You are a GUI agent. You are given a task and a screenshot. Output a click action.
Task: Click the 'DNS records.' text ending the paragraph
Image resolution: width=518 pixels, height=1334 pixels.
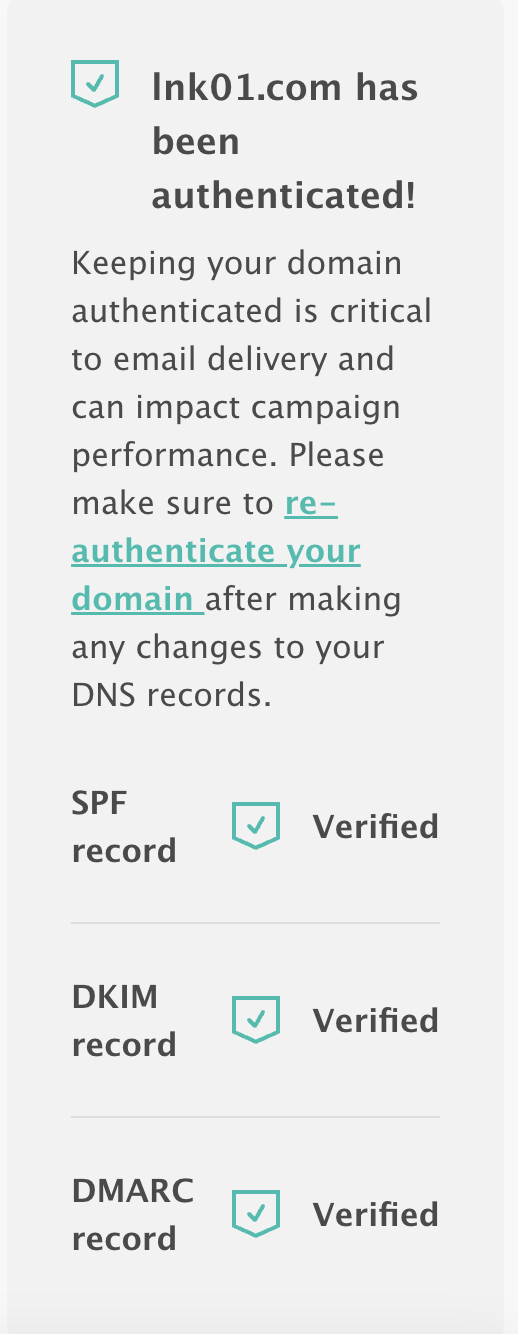(172, 695)
